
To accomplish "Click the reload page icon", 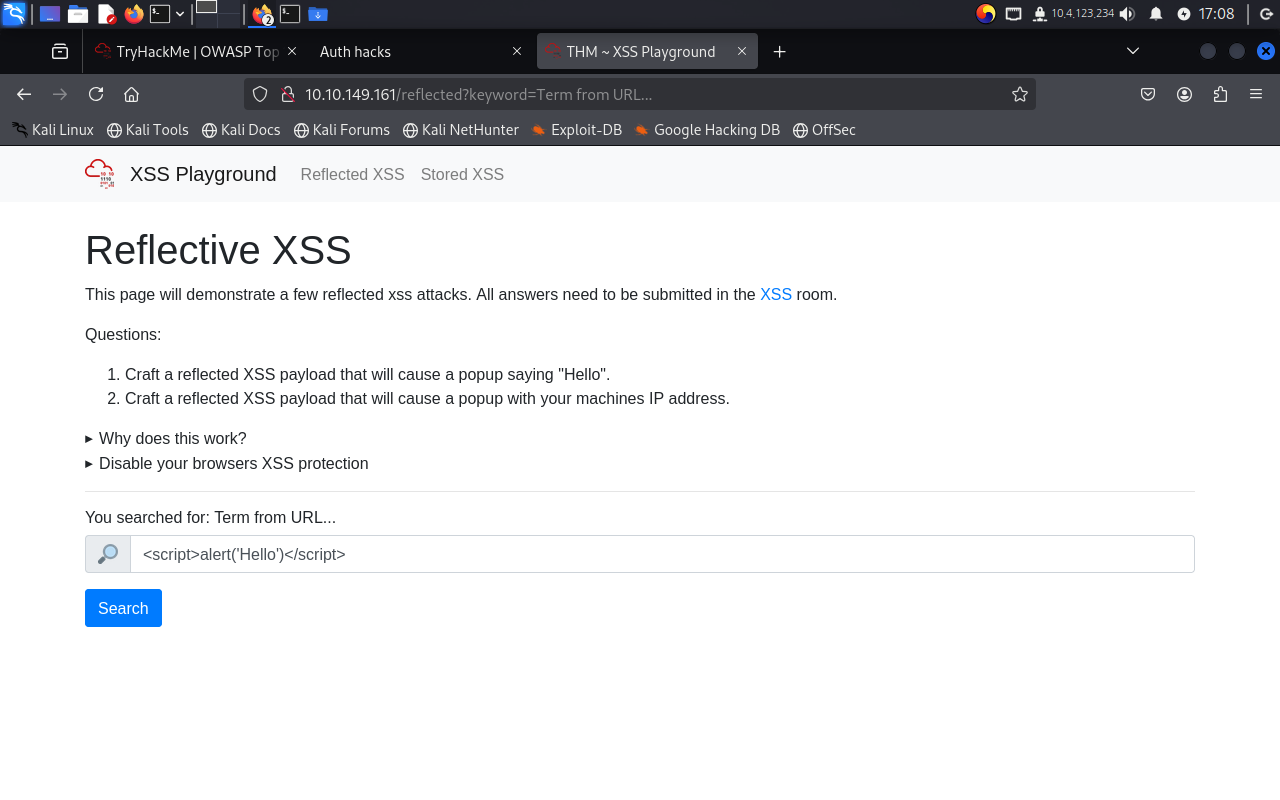I will (x=95, y=93).
